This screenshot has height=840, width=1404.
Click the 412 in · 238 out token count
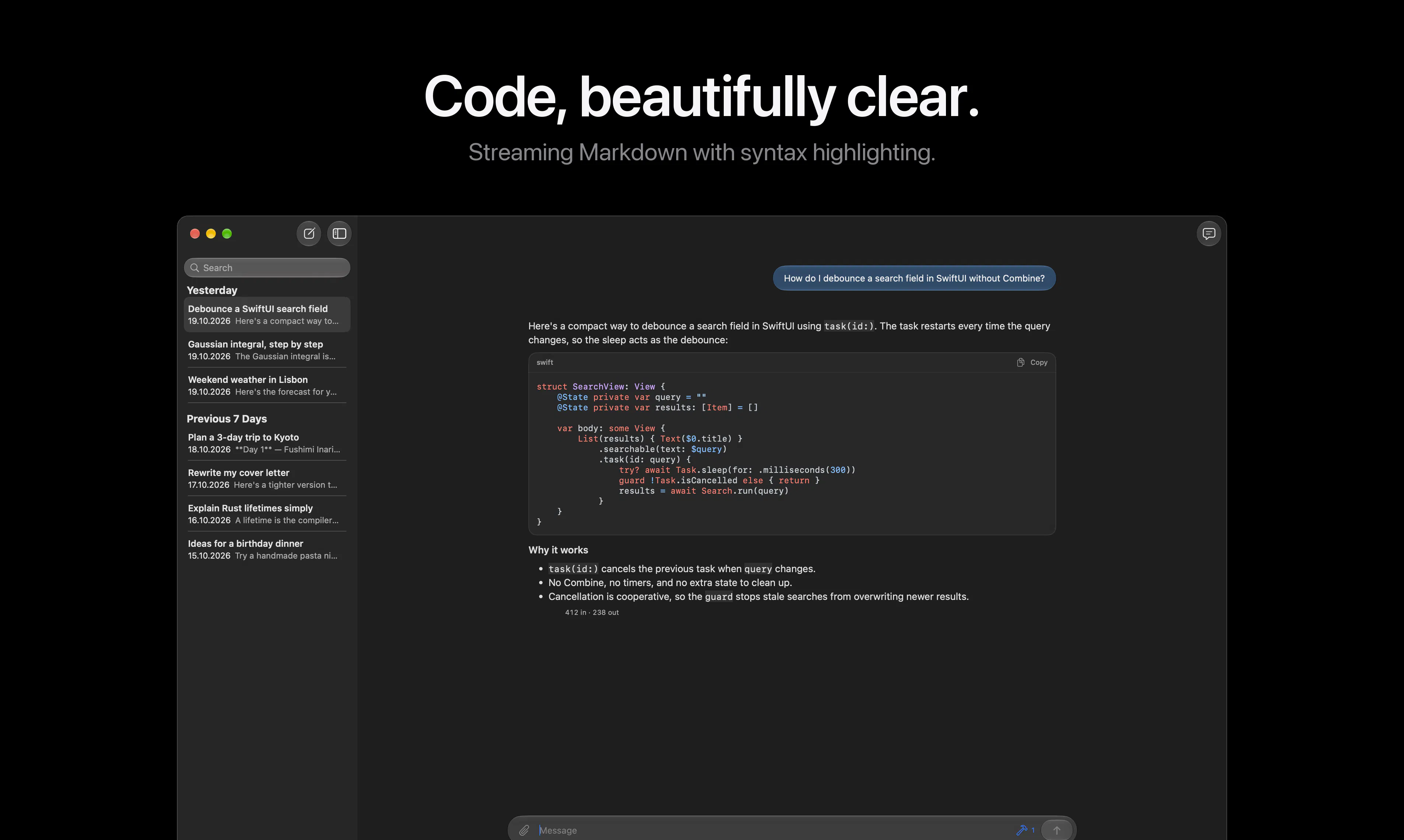tap(591, 612)
